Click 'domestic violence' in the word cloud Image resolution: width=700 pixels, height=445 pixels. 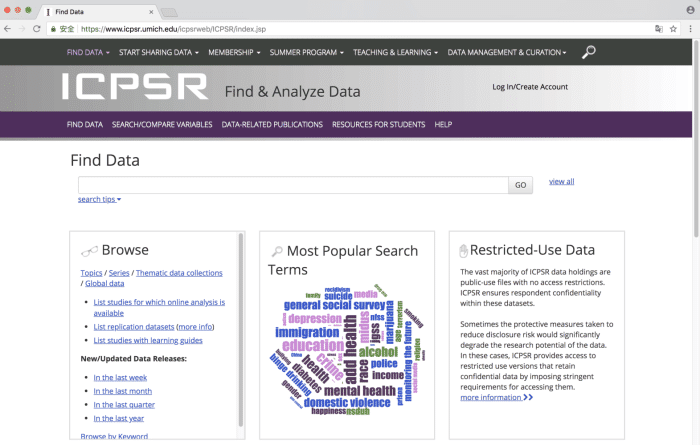(x=347, y=403)
